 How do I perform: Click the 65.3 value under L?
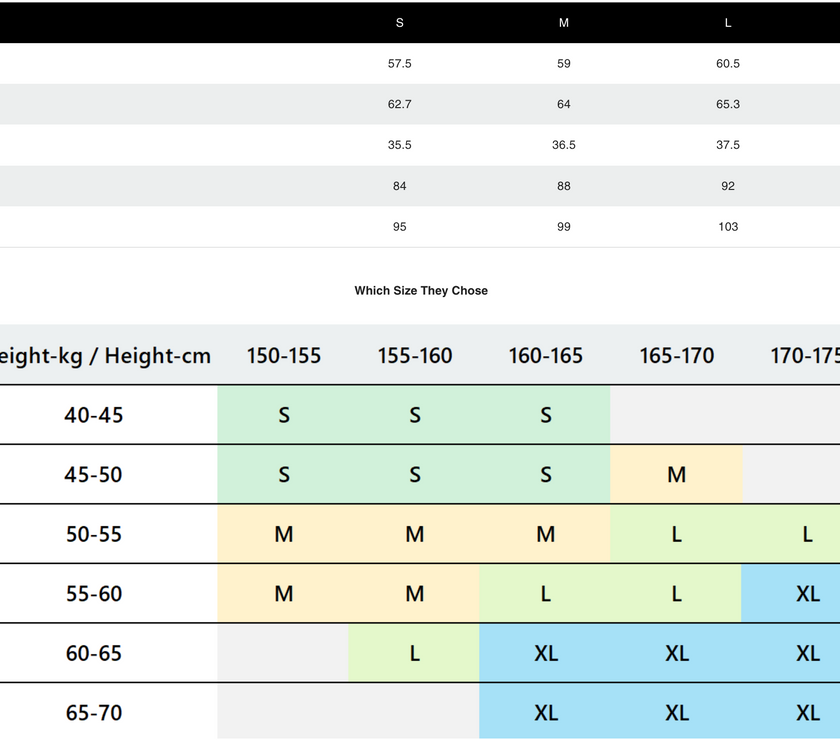coord(727,104)
